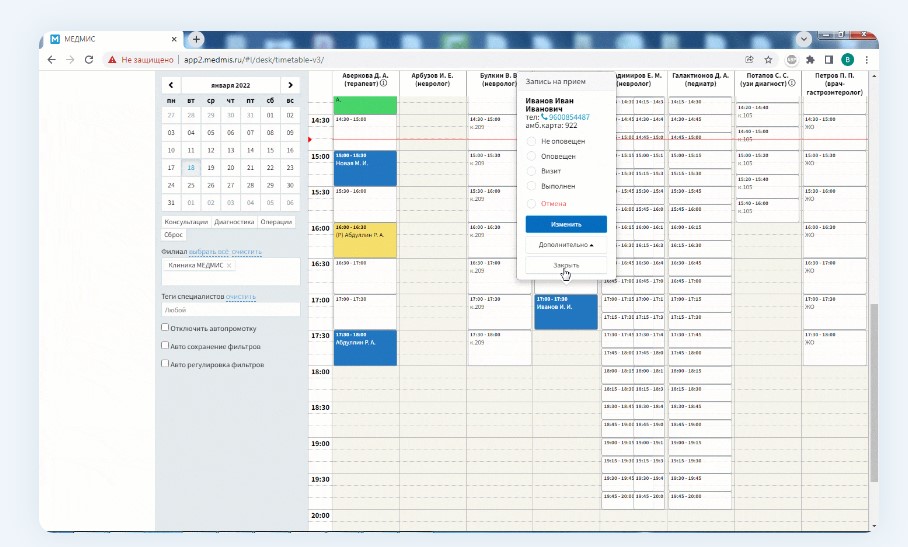Click январь 2022 month header
The image size is (908, 547).
[x=230, y=85]
